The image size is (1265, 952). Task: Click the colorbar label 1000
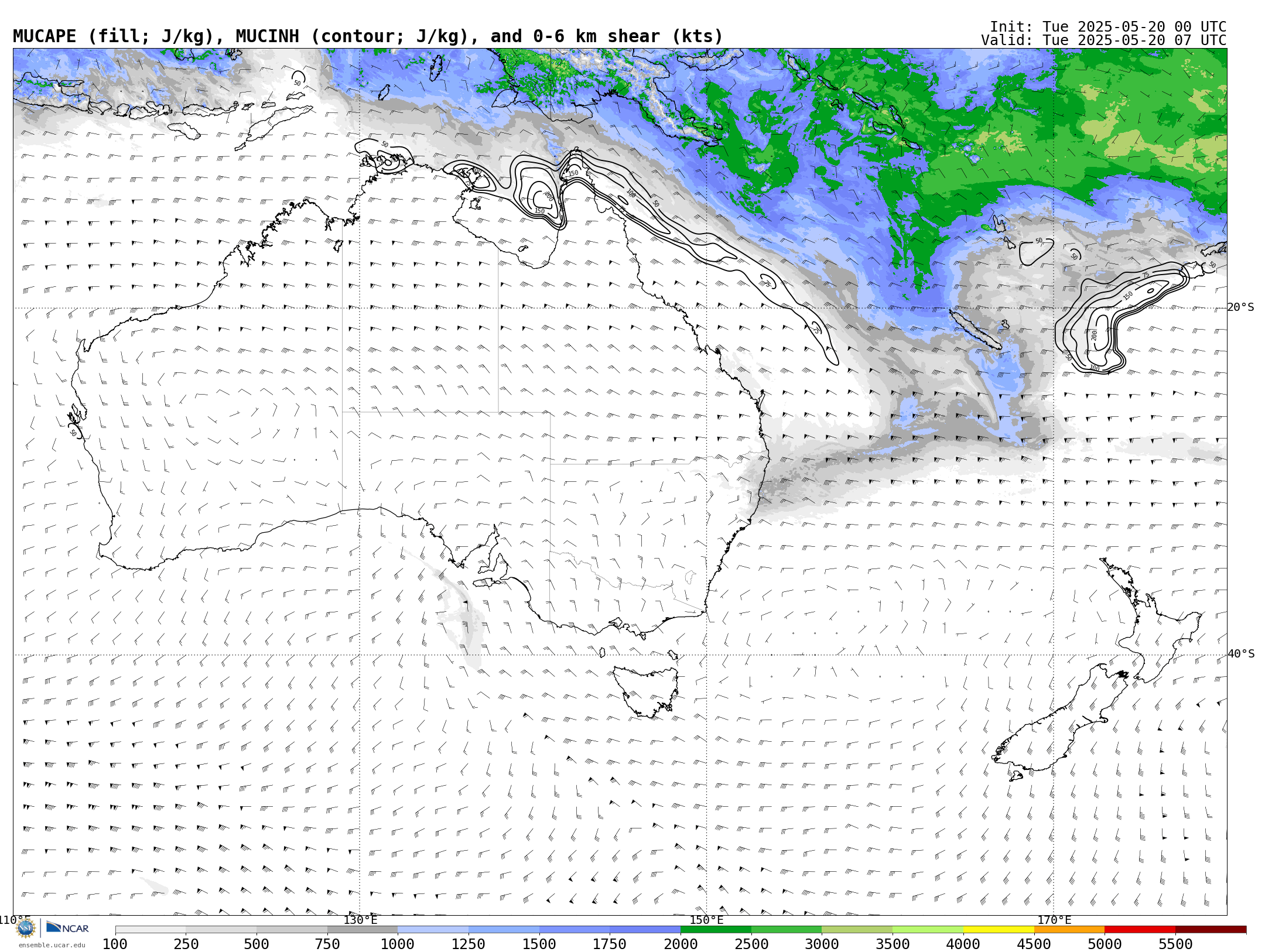coord(398,944)
